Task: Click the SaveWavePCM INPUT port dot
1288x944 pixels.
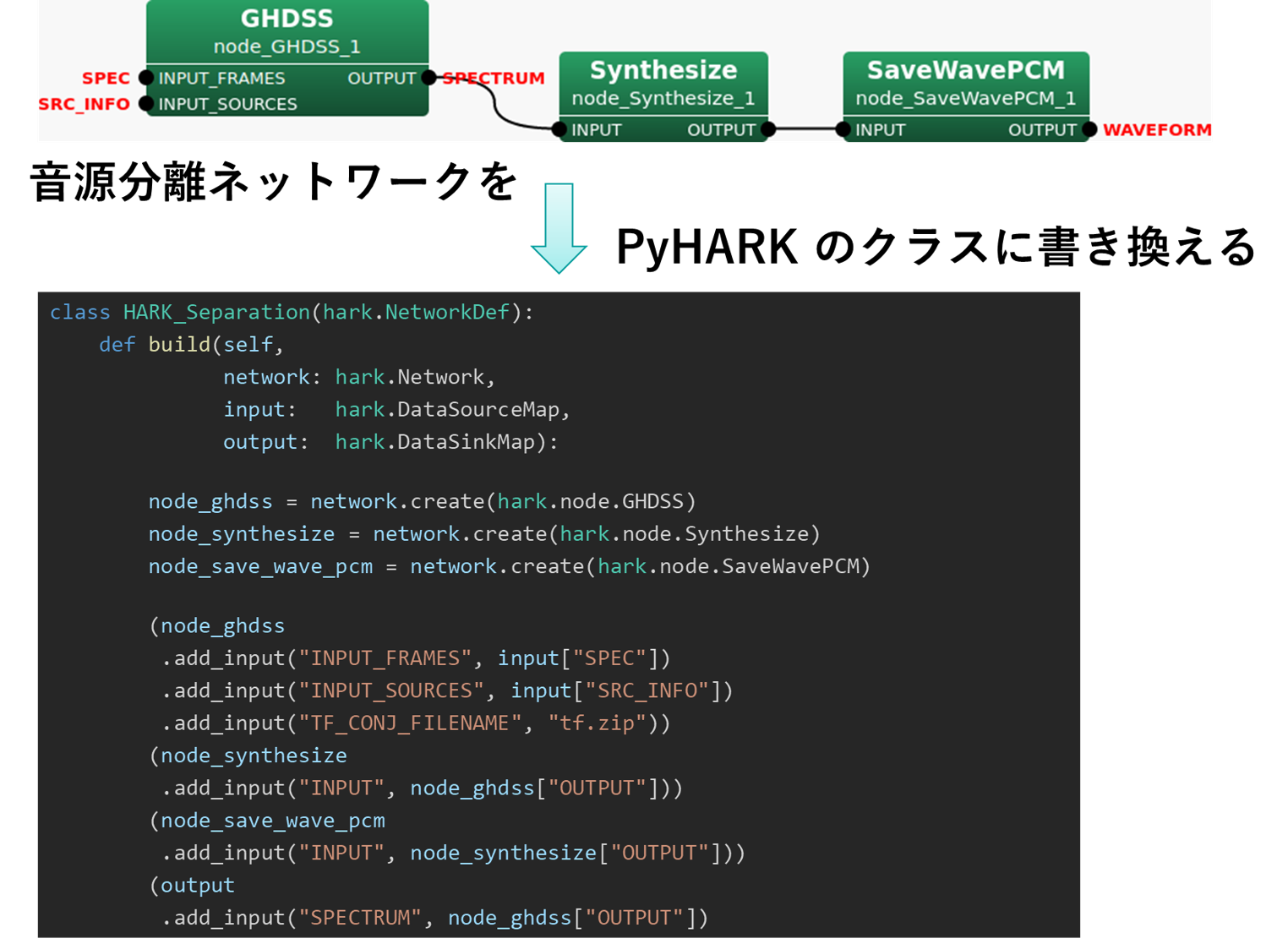Action: pos(843,129)
